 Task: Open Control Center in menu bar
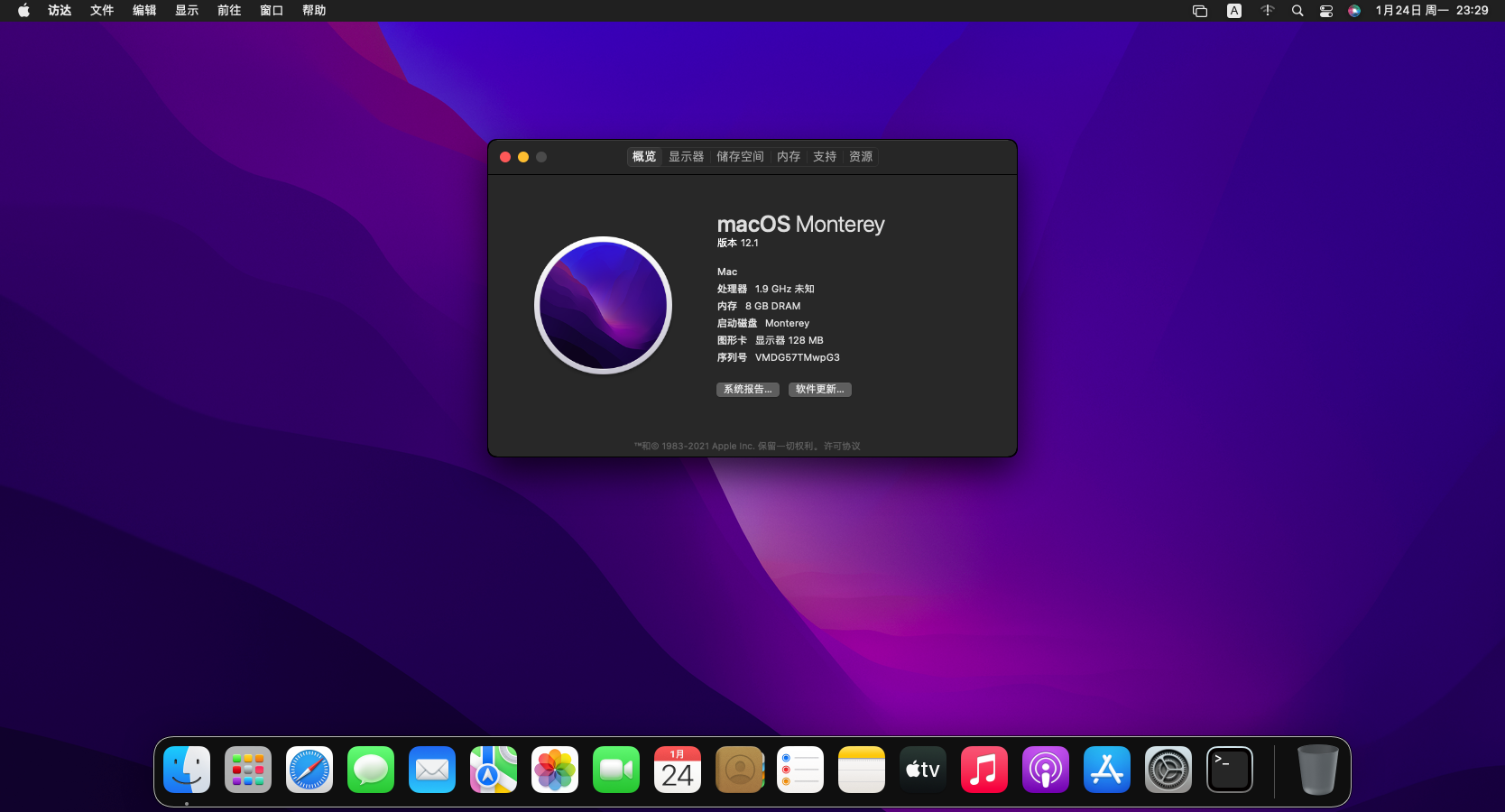tap(1326, 11)
